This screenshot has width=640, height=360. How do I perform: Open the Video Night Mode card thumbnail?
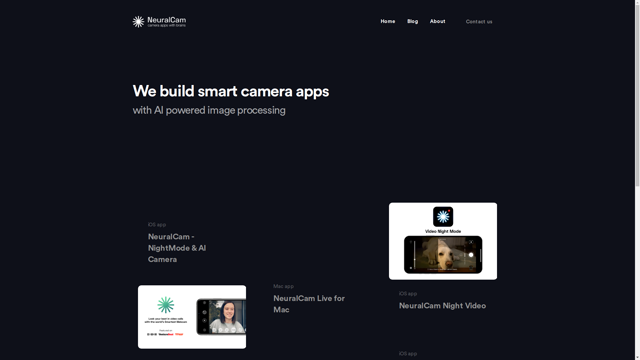pos(443,241)
